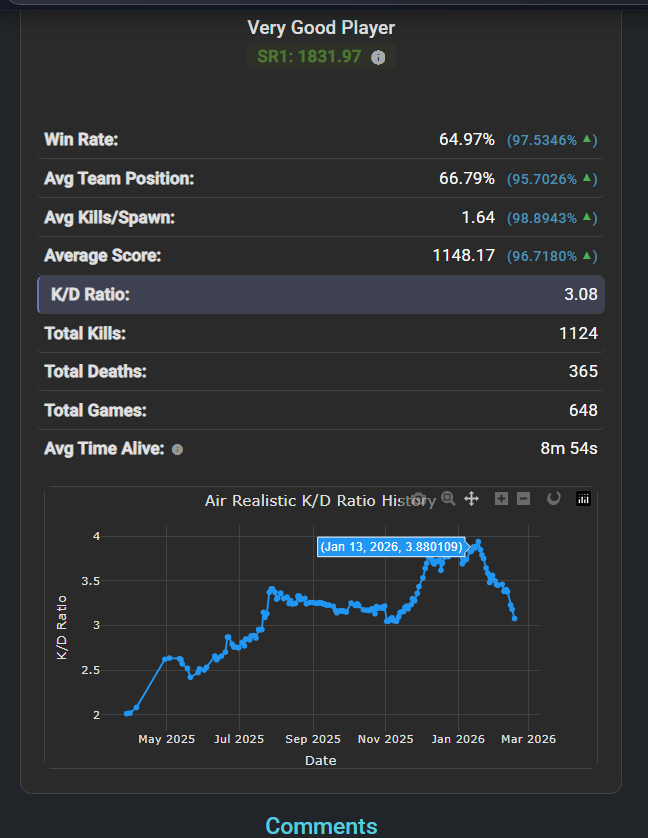This screenshot has width=648, height=838.
Task: Open the Comments section heading
Action: (321, 825)
